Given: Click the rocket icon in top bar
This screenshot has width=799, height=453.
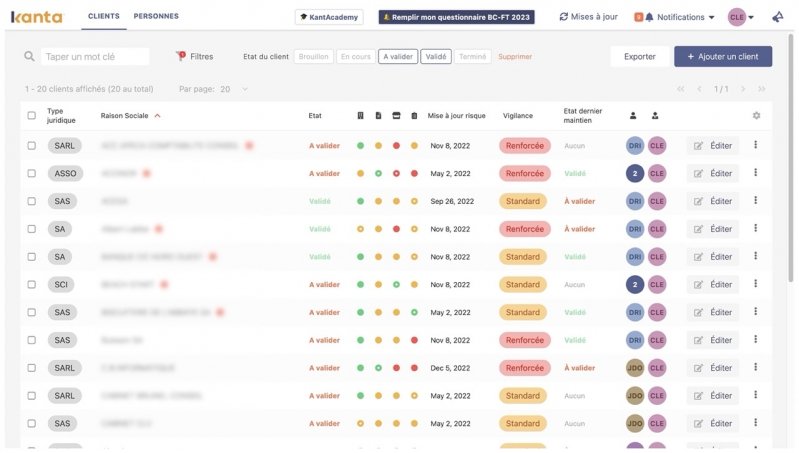Looking at the screenshot, I should (x=777, y=17).
